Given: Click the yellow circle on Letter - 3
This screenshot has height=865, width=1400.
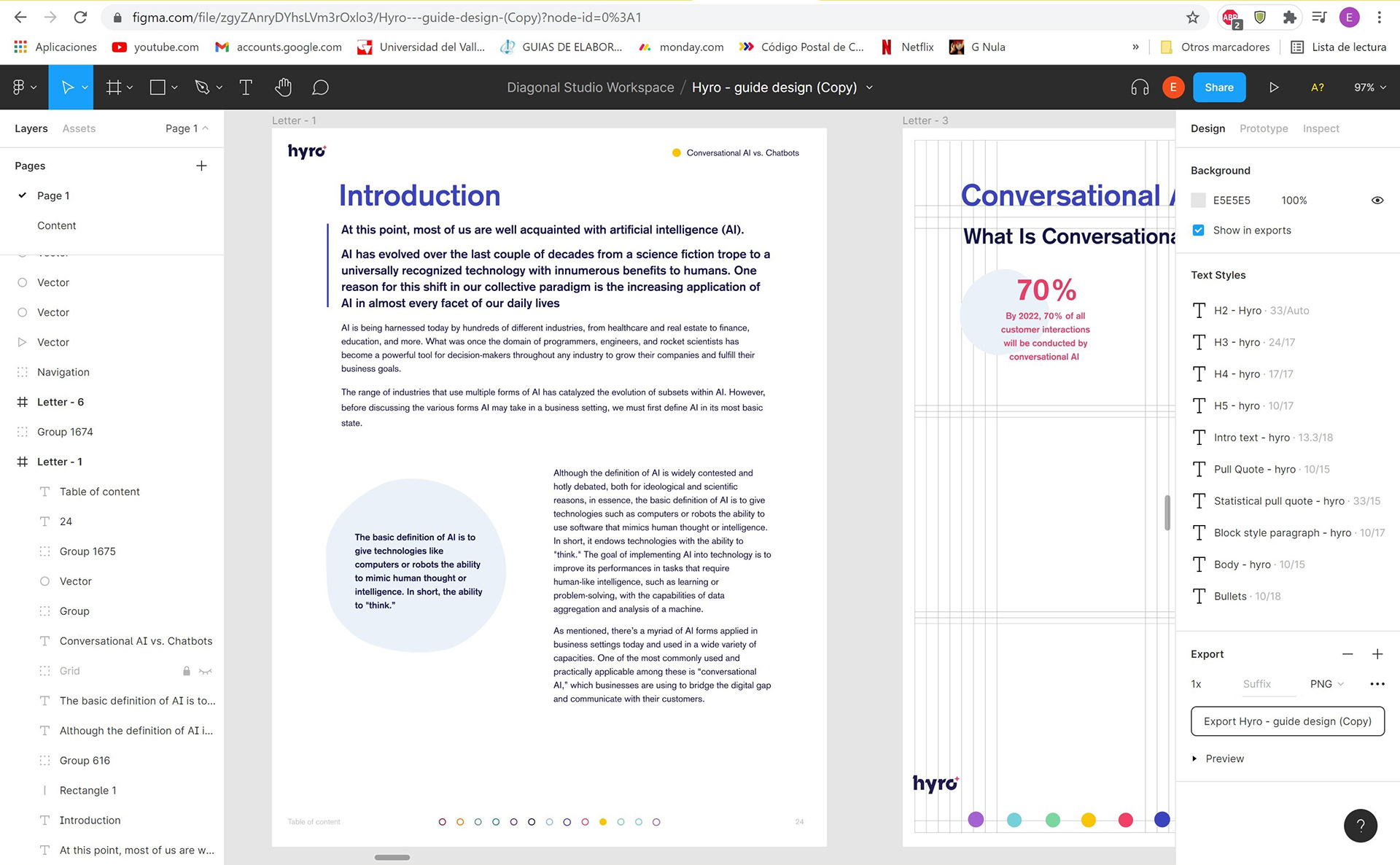Looking at the screenshot, I should pyautogui.click(x=1088, y=820).
